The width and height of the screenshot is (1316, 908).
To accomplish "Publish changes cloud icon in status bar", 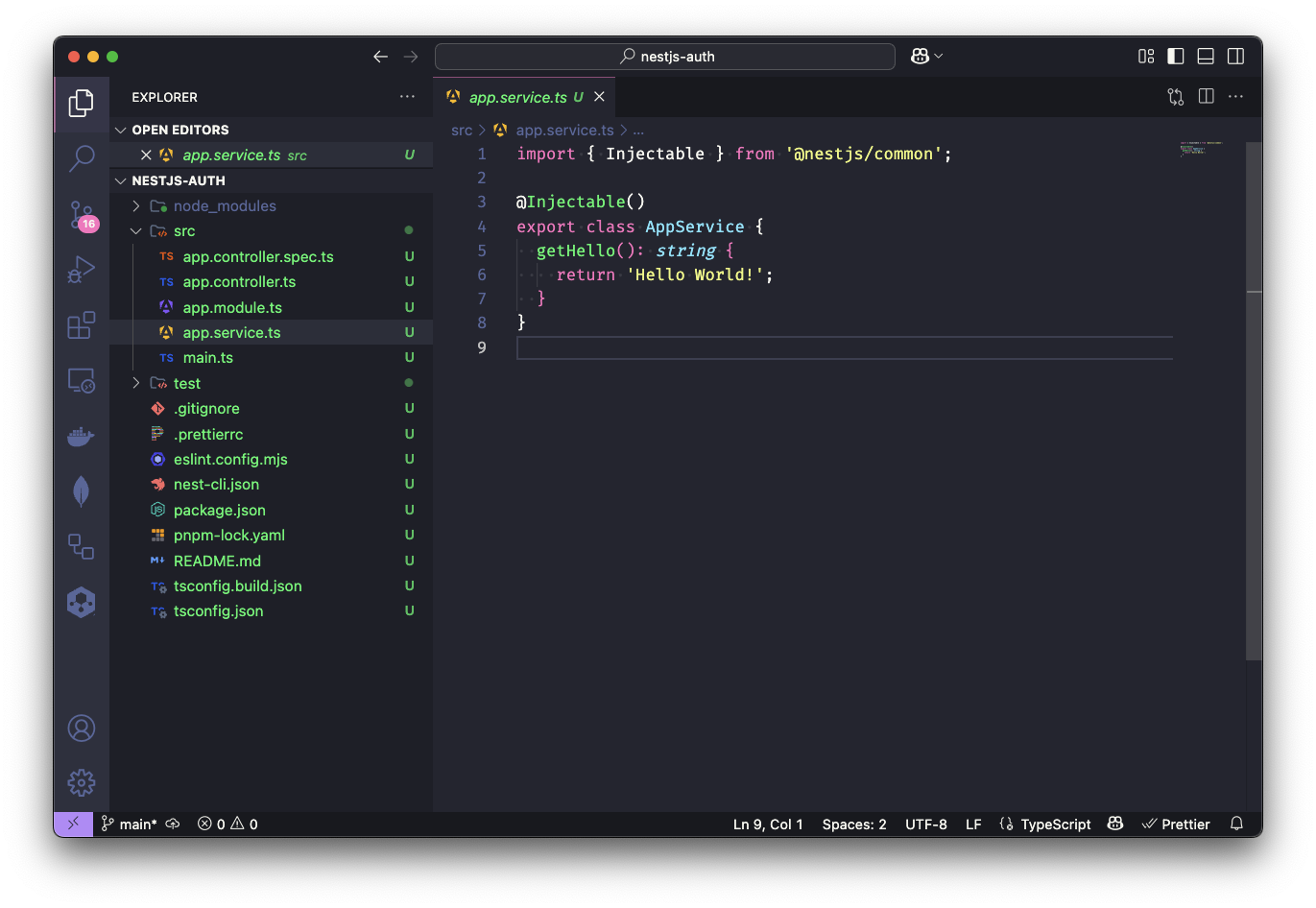I will point(173,824).
